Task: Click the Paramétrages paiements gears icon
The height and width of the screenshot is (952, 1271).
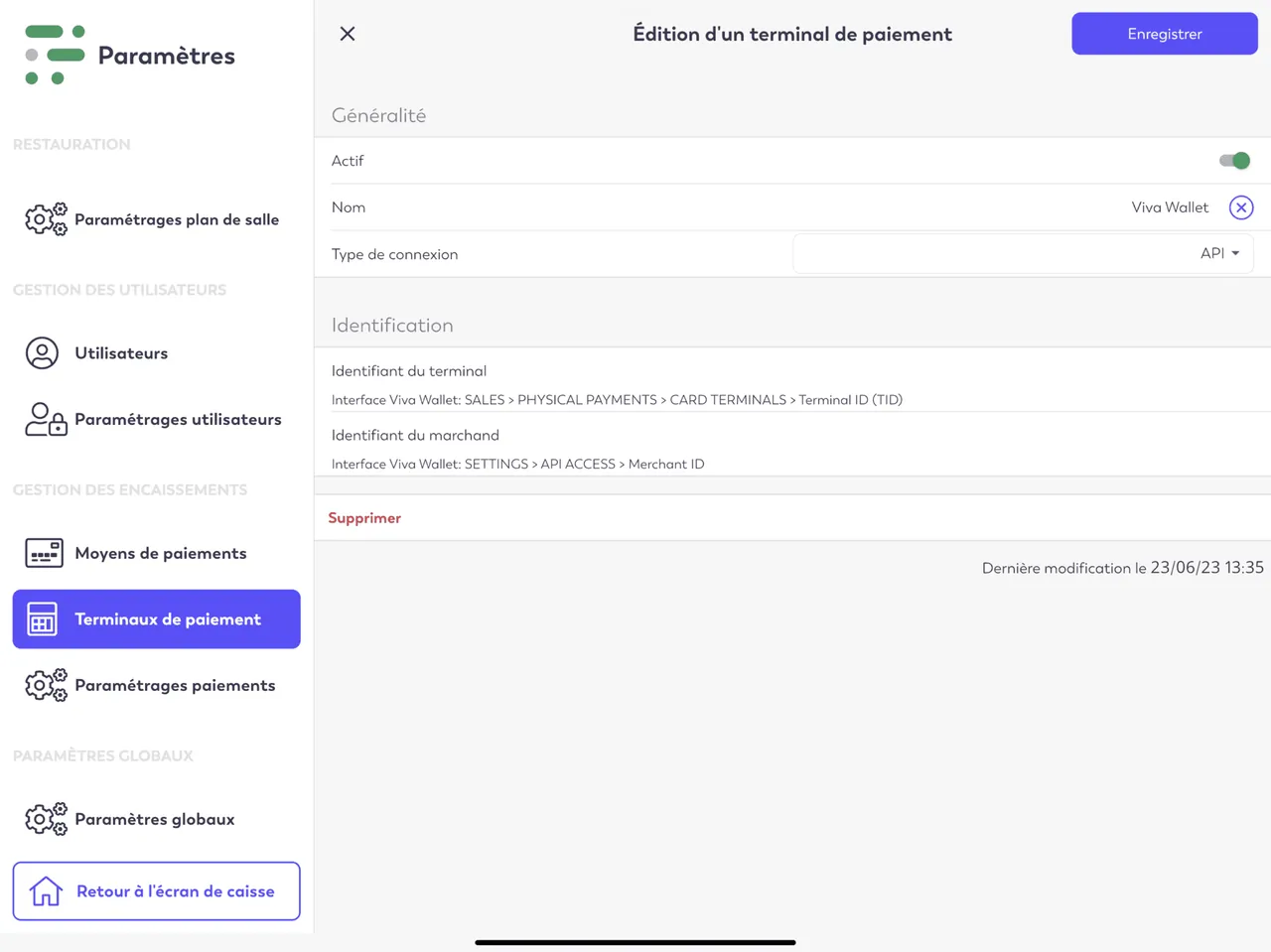Action: [x=46, y=685]
